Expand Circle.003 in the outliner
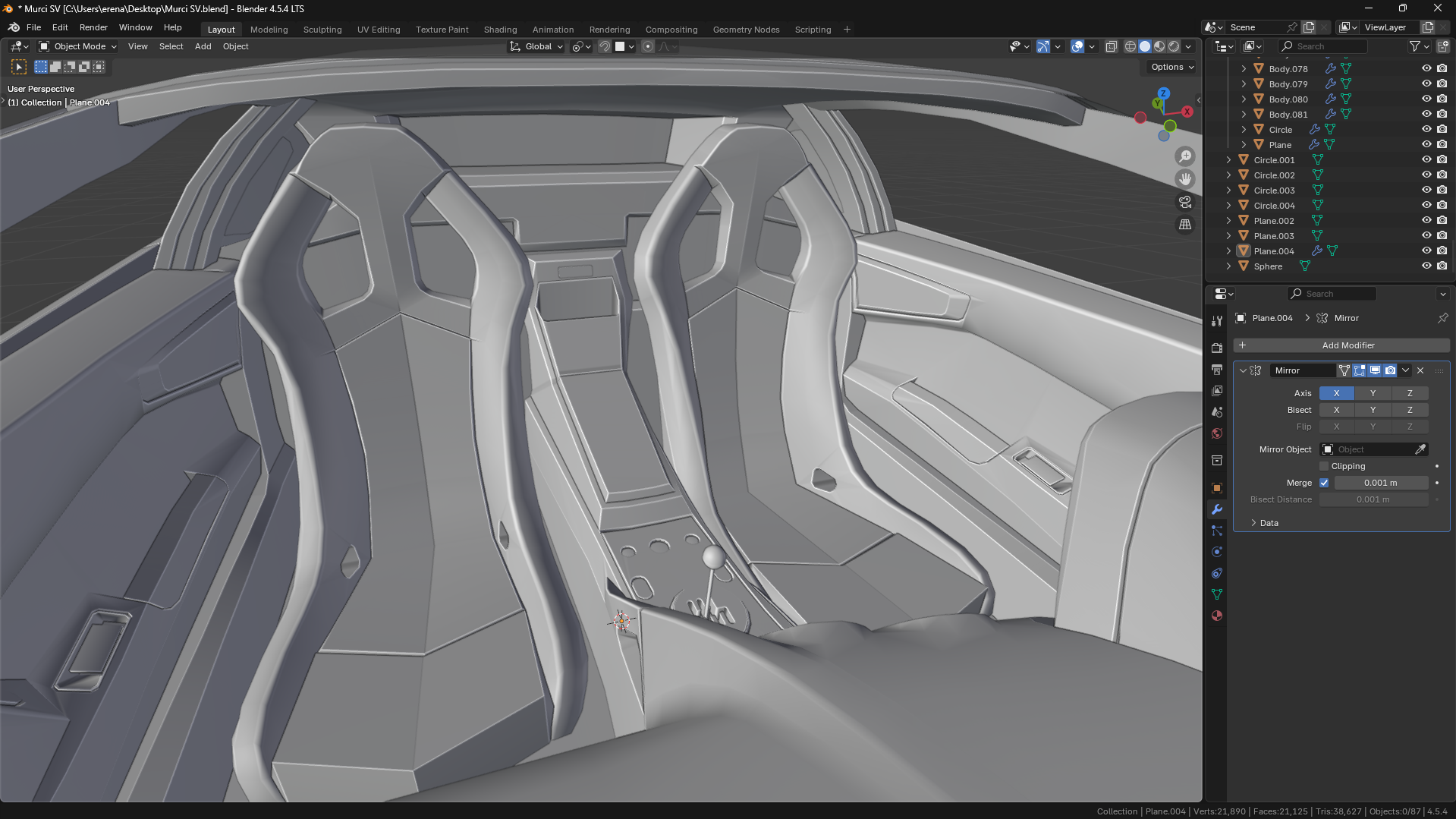The height and width of the screenshot is (819, 1456). 1228,190
